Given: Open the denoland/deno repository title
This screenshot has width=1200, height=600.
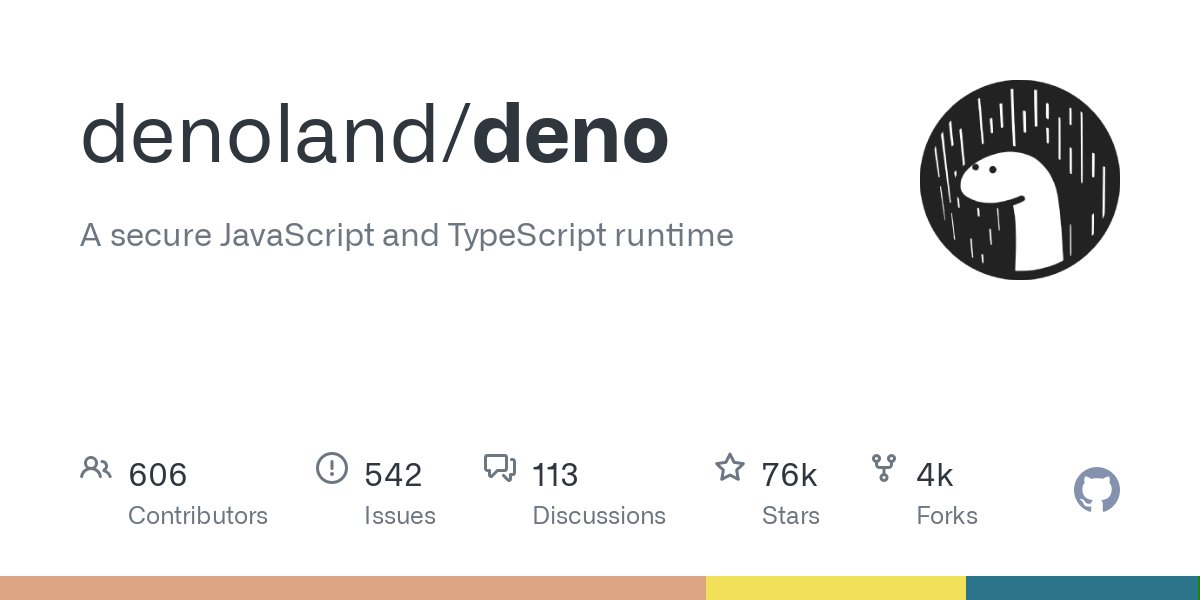Looking at the screenshot, I should coord(374,136).
